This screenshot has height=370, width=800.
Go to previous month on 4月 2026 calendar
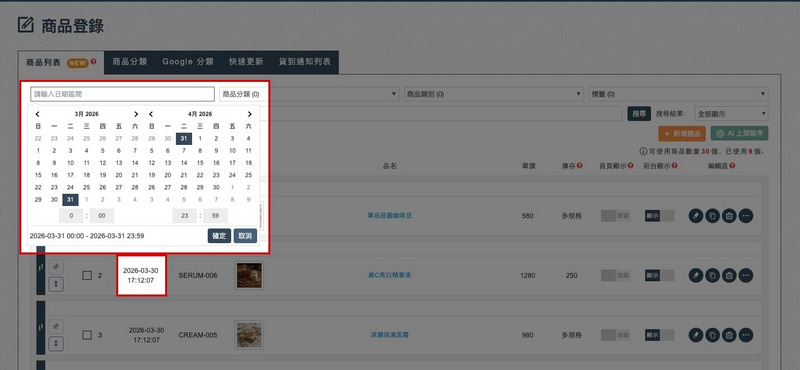pos(151,114)
